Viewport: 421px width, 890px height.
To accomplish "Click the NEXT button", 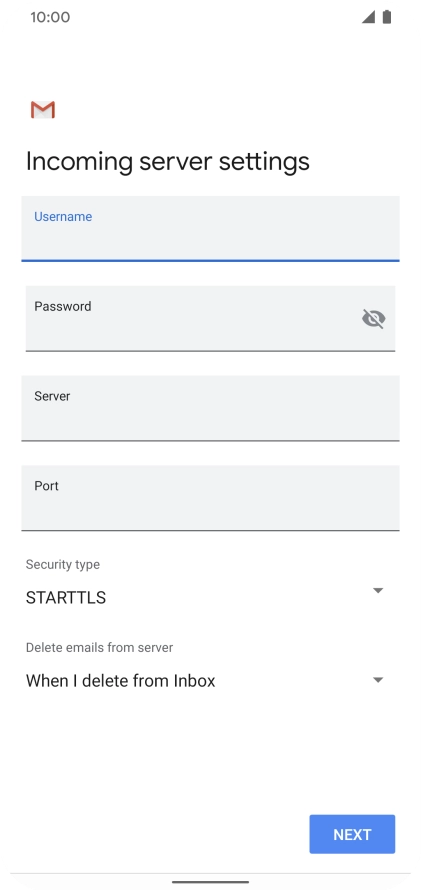I will 352,834.
